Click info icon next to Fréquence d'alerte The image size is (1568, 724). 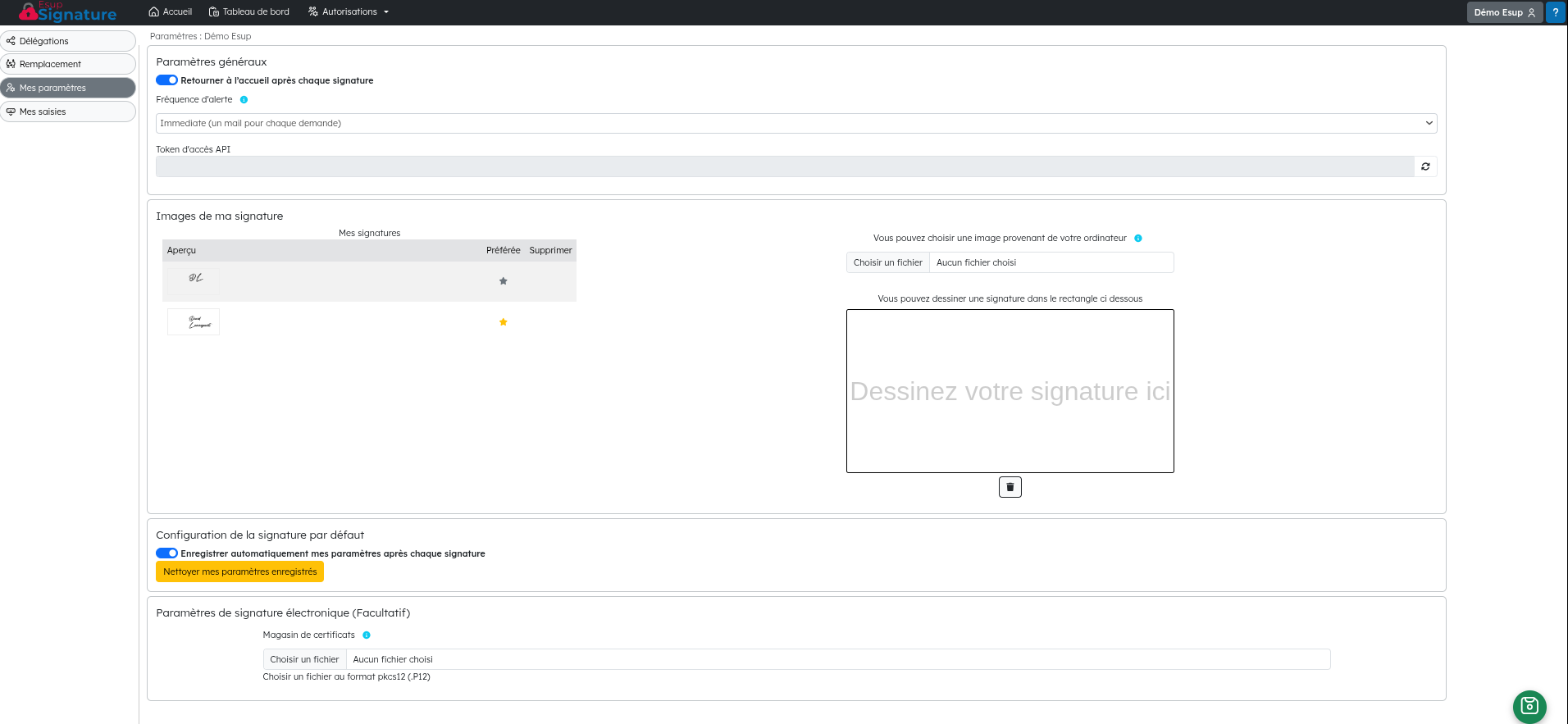tap(244, 100)
